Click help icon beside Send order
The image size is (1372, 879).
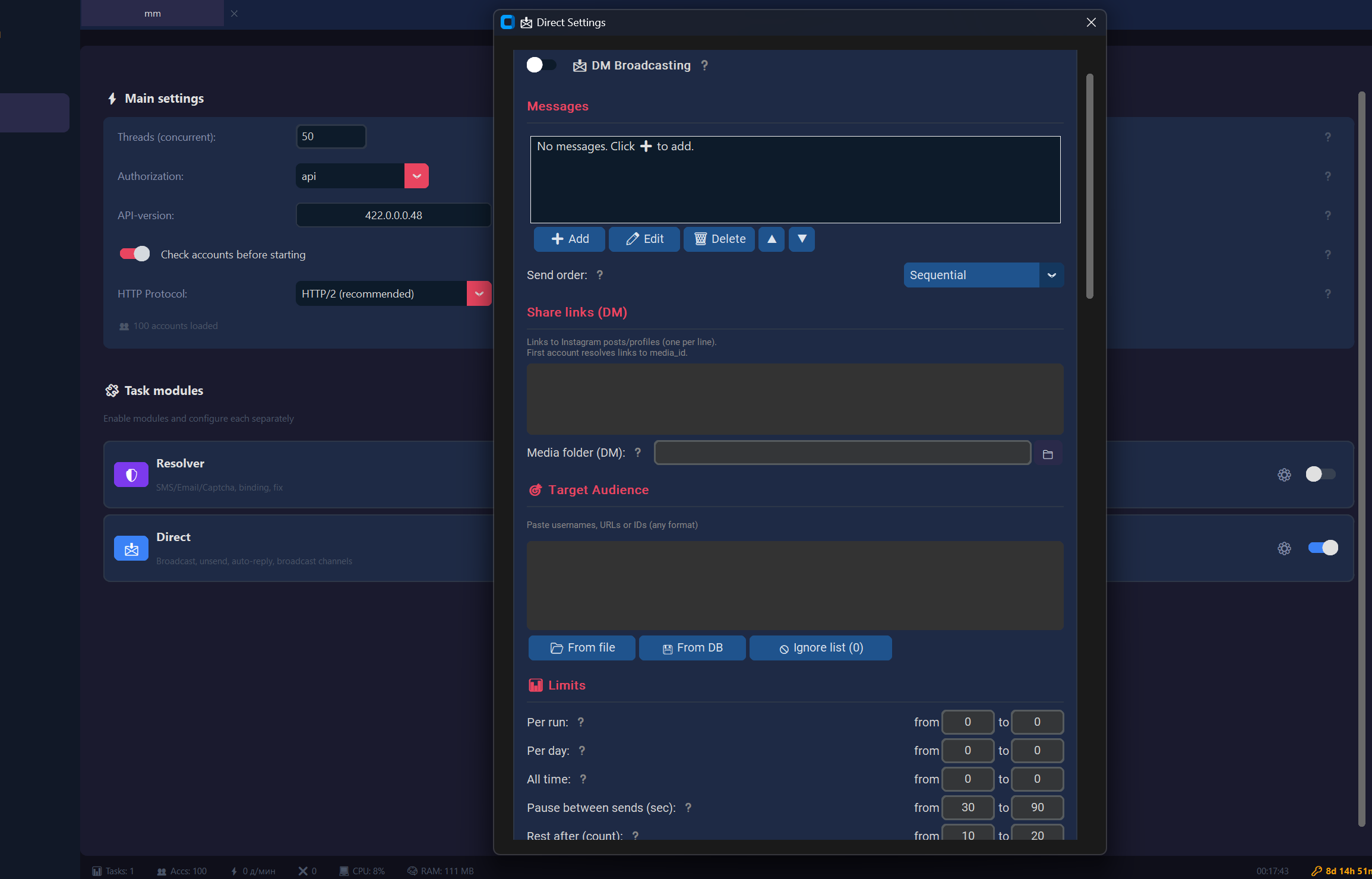coord(600,274)
